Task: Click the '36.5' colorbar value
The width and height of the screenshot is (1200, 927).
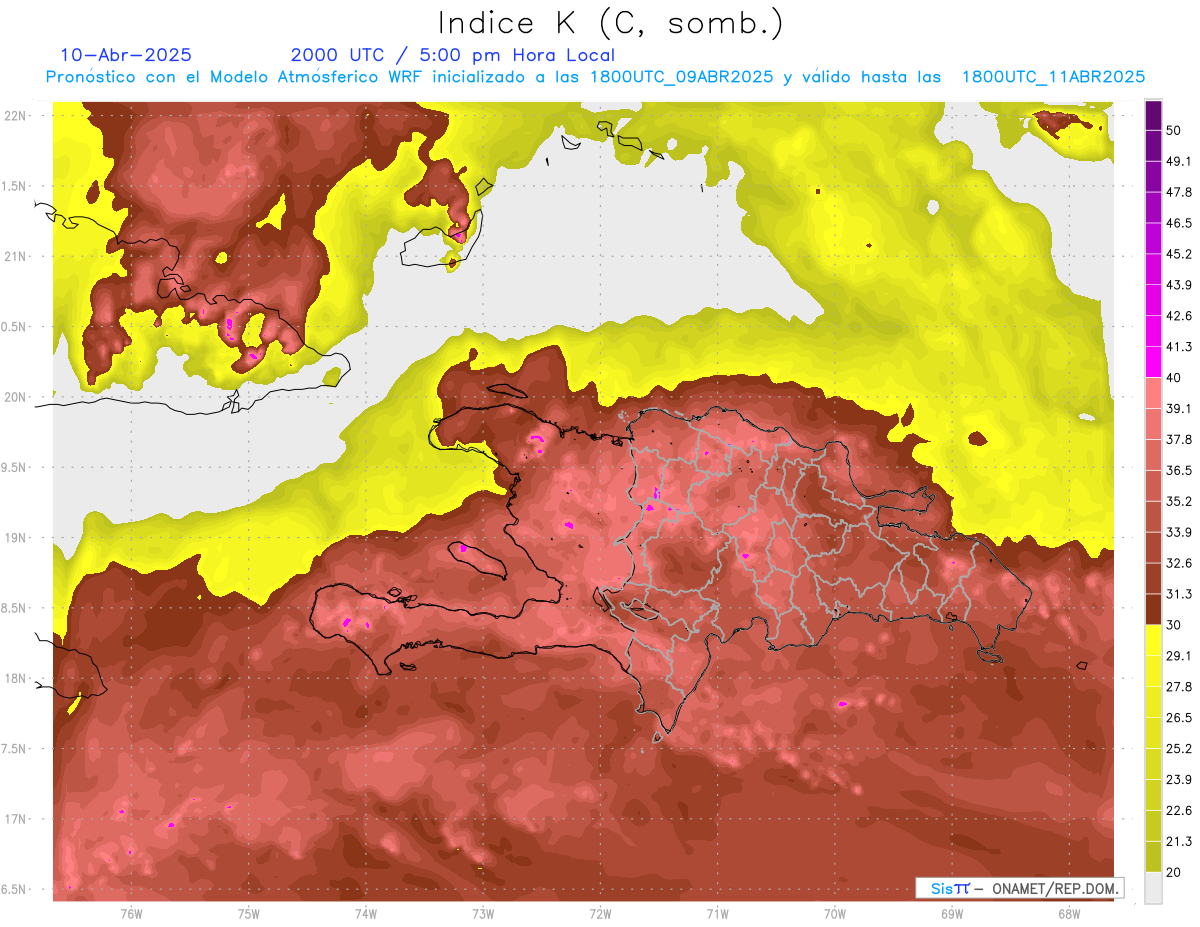Action: [x=1179, y=470]
